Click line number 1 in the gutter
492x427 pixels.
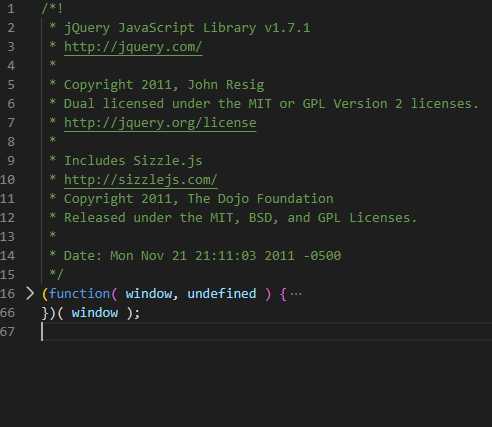(11, 9)
